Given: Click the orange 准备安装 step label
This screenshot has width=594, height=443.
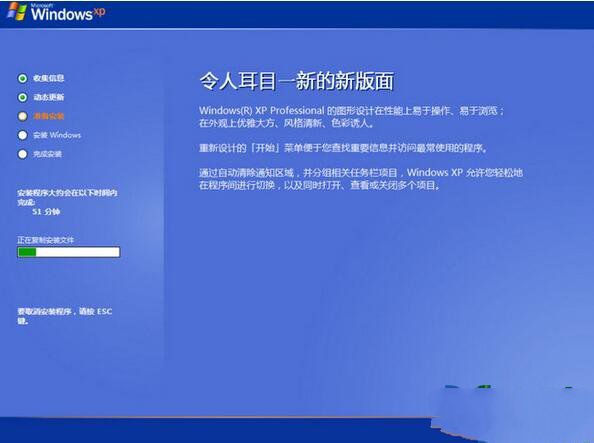Looking at the screenshot, I should click(x=48, y=116).
